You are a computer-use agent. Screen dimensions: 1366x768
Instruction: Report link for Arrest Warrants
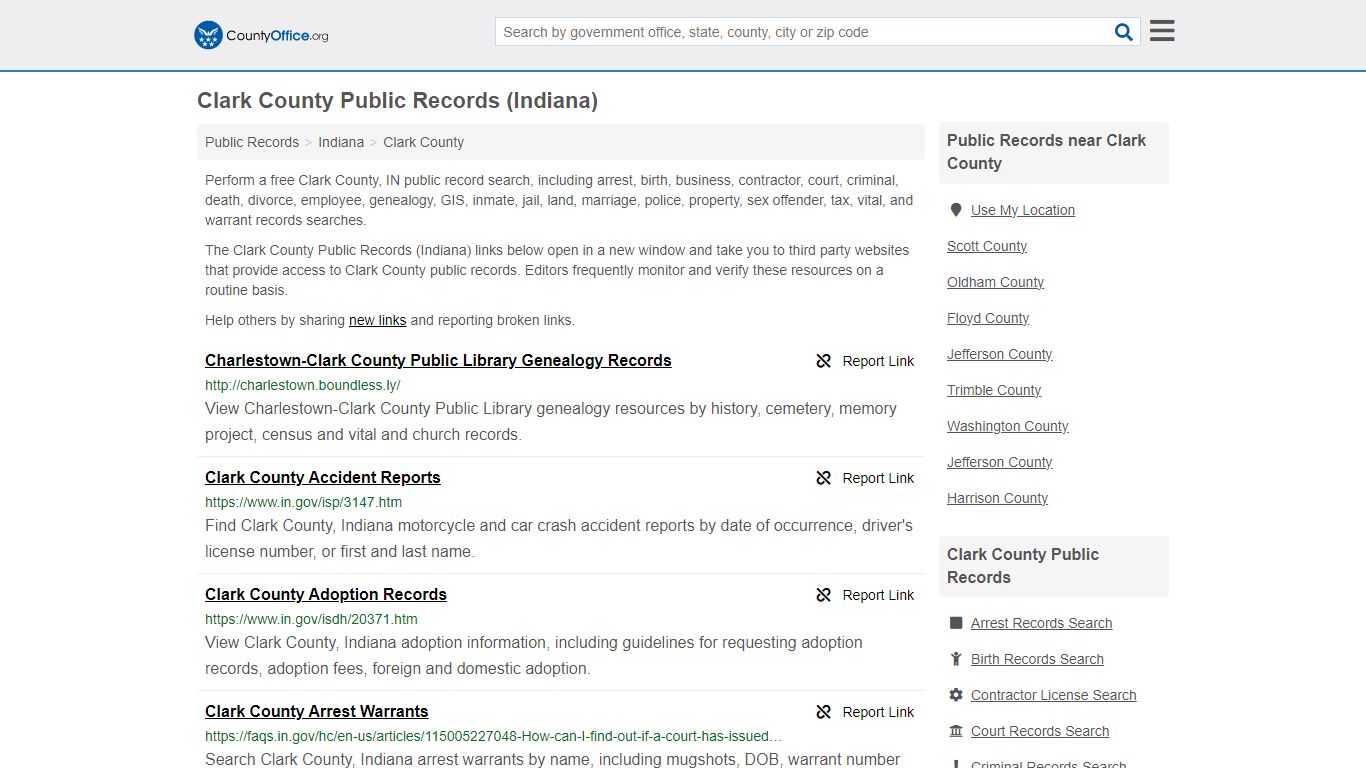click(878, 712)
